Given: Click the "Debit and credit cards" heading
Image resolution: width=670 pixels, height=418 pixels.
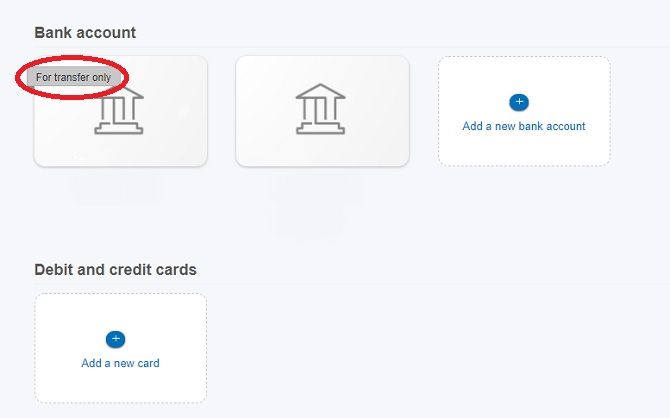Looking at the screenshot, I should 115,270.
